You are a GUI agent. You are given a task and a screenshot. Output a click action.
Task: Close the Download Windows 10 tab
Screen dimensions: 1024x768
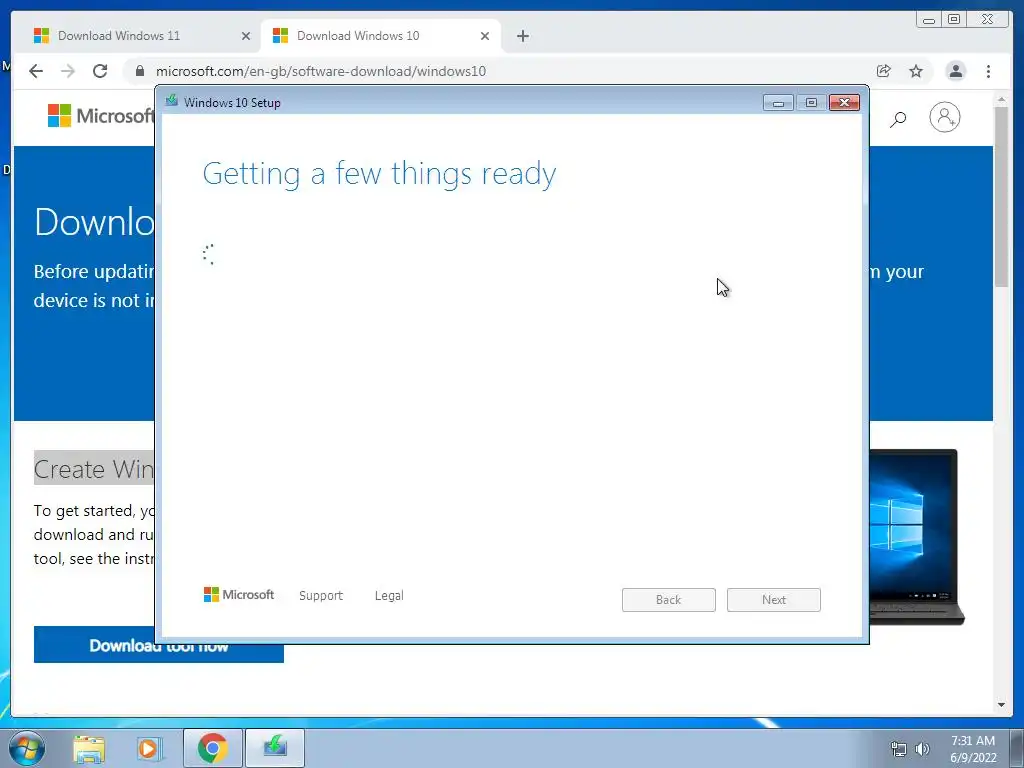click(485, 36)
